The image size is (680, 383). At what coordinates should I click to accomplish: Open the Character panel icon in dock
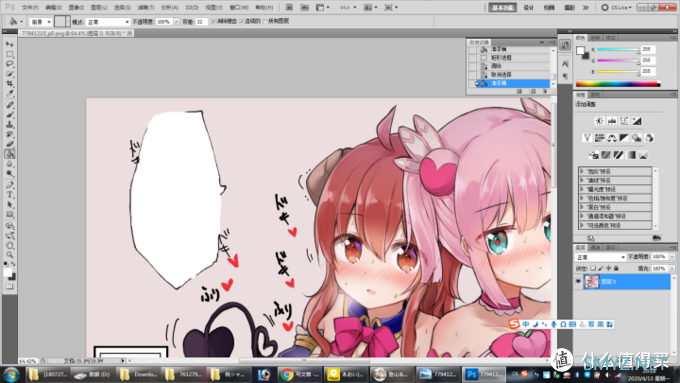click(565, 64)
